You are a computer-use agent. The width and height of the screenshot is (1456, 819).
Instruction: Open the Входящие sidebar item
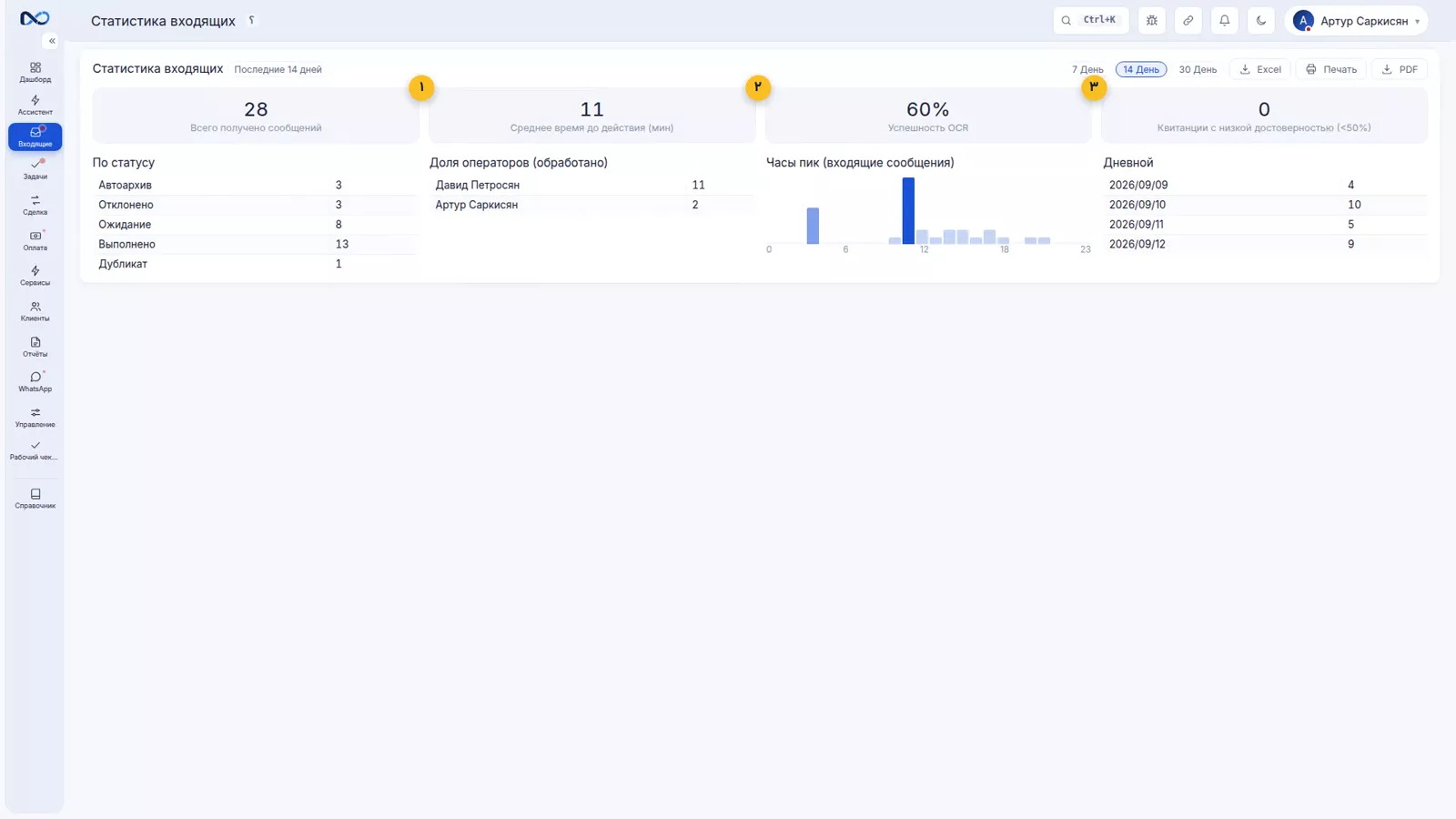click(35, 136)
